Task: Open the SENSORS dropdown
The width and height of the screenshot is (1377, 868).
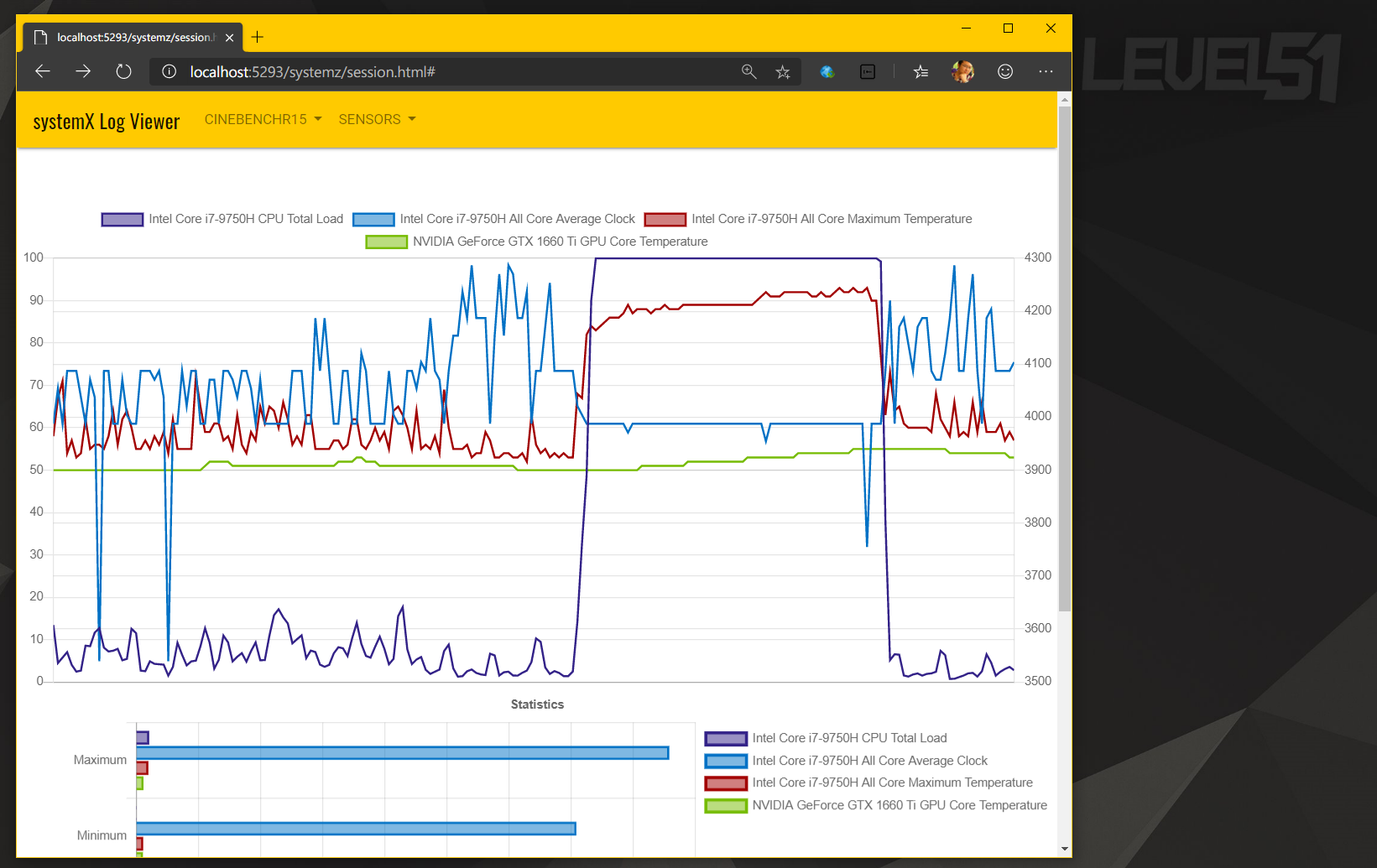Action: pos(376,119)
